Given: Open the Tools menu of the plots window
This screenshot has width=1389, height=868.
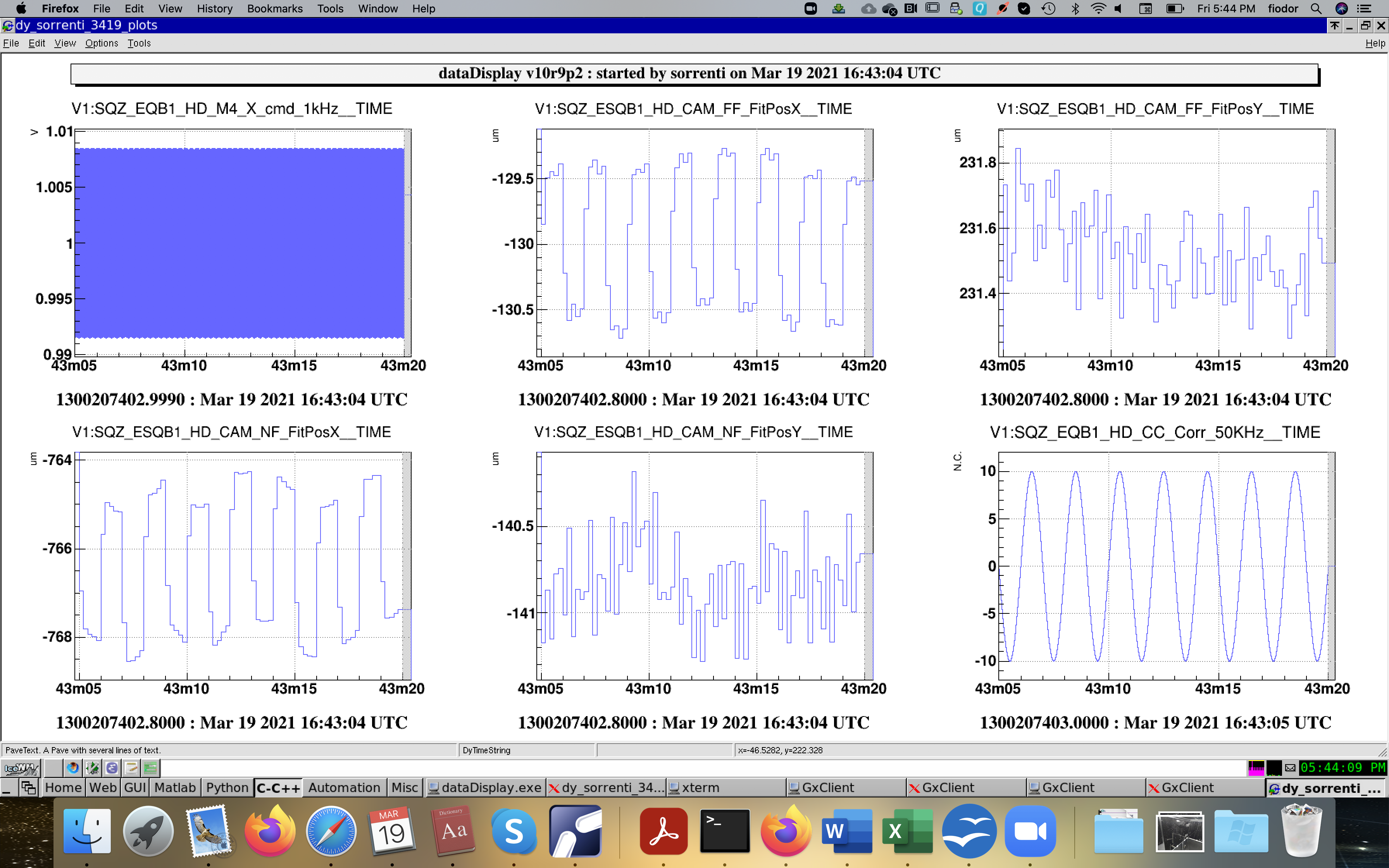Looking at the screenshot, I should tap(139, 43).
